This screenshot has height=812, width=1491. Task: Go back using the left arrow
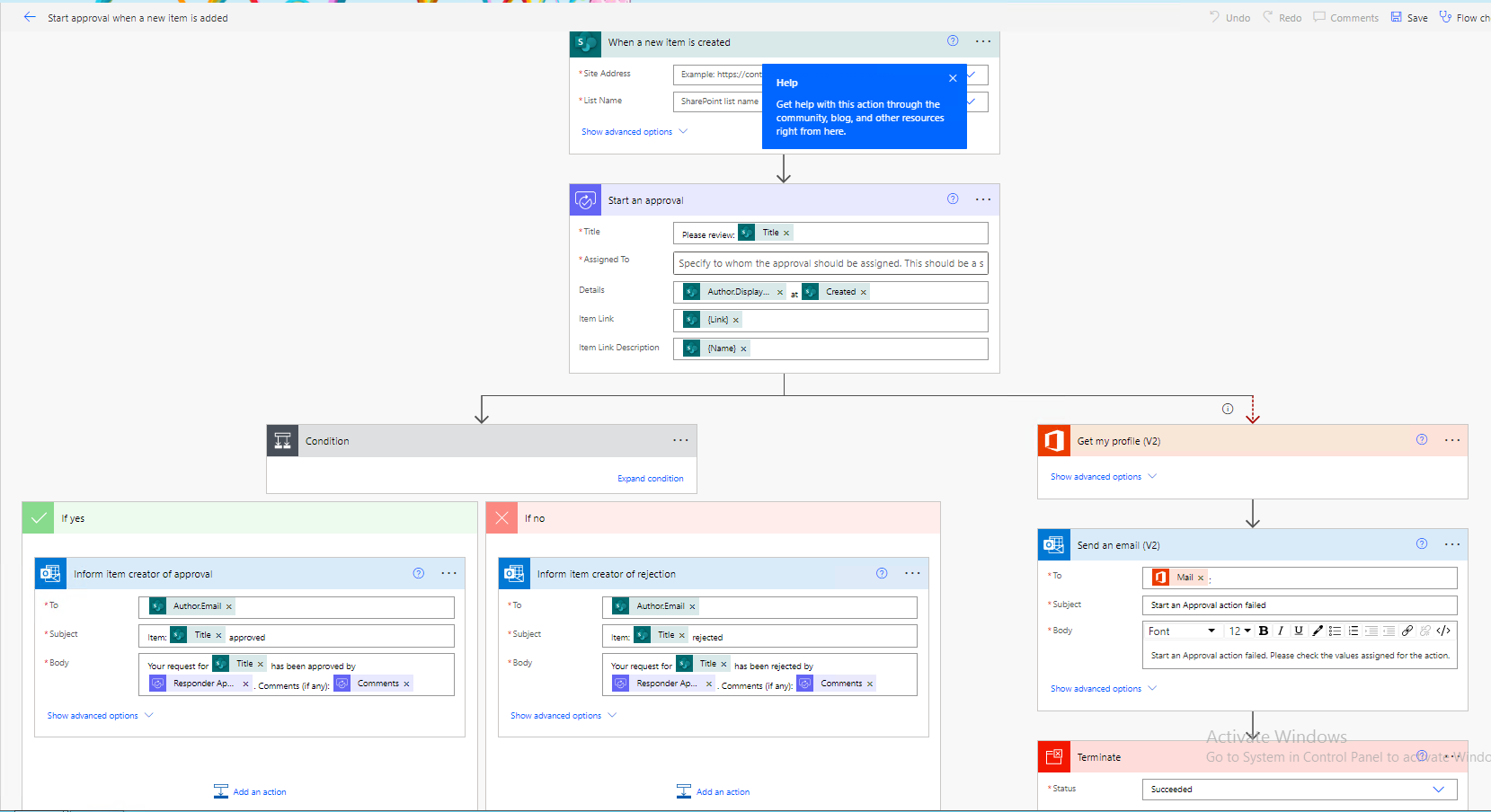pyautogui.click(x=30, y=17)
